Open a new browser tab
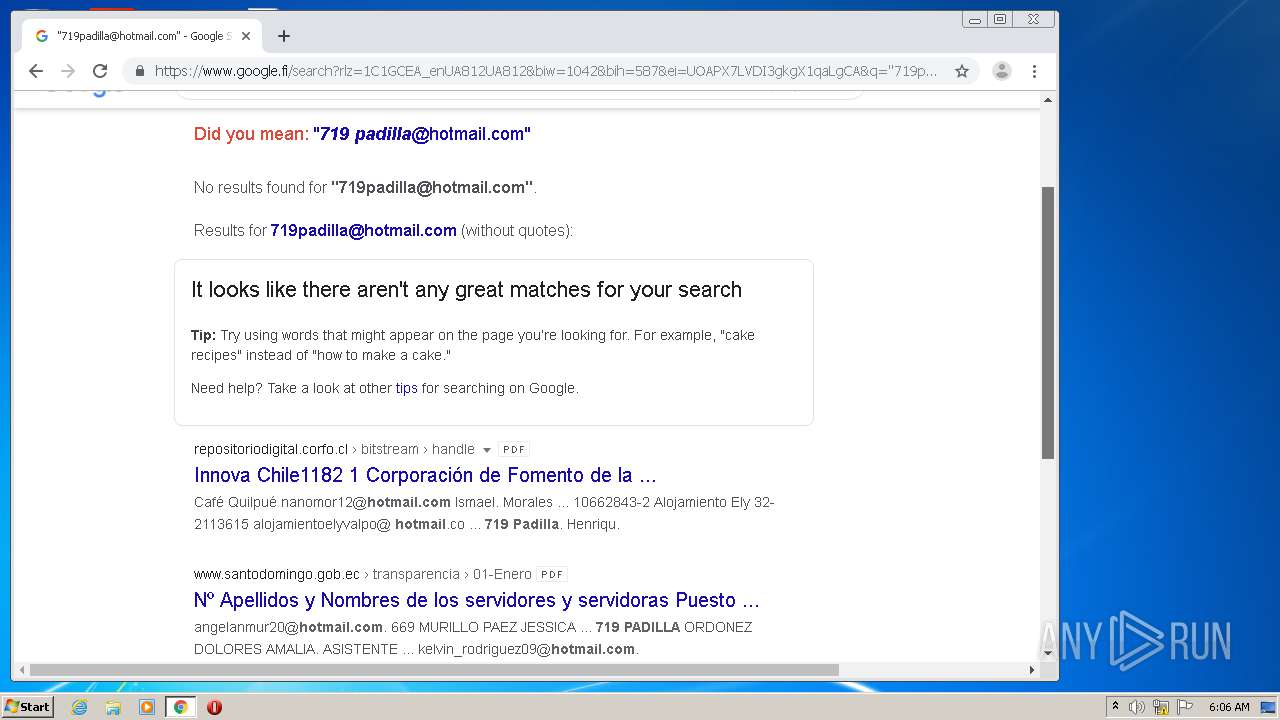 tap(284, 36)
